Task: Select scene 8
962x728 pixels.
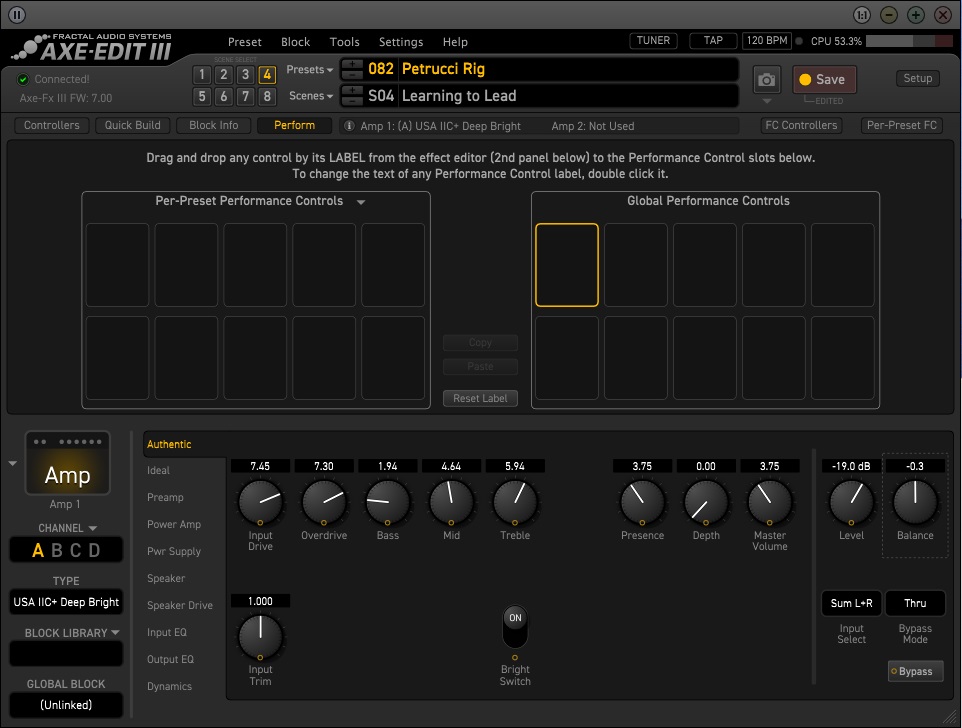Action: pyautogui.click(x=267, y=96)
